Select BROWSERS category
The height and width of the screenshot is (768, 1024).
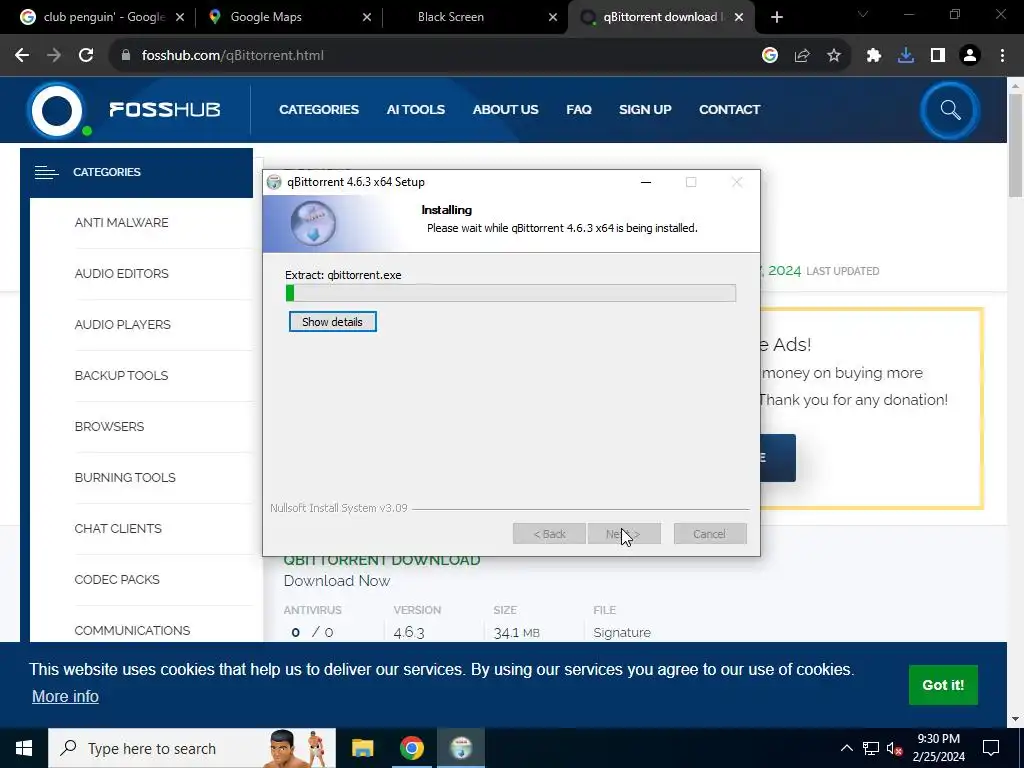[109, 426]
